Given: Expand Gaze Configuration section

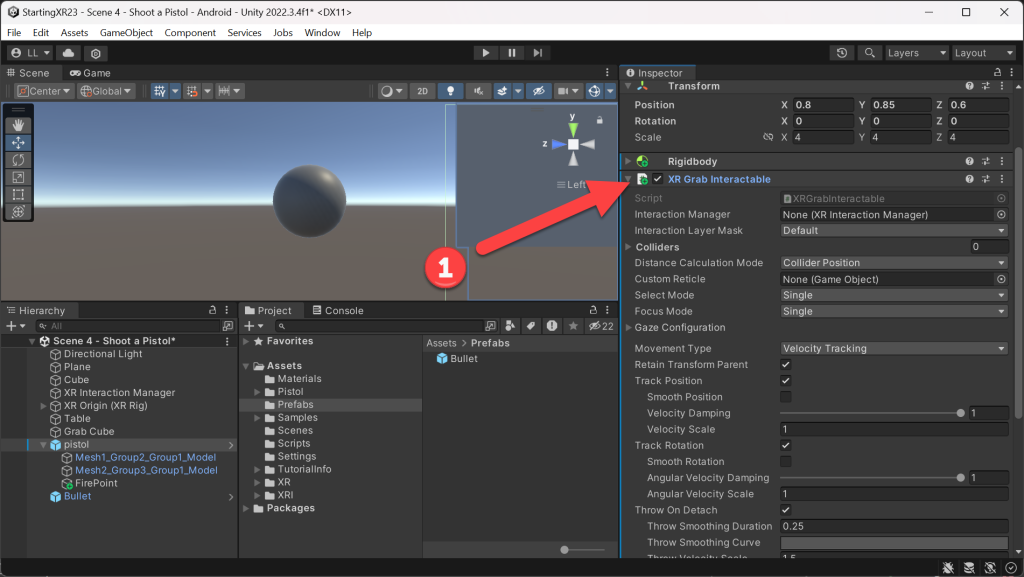Looking at the screenshot, I should 628,328.
